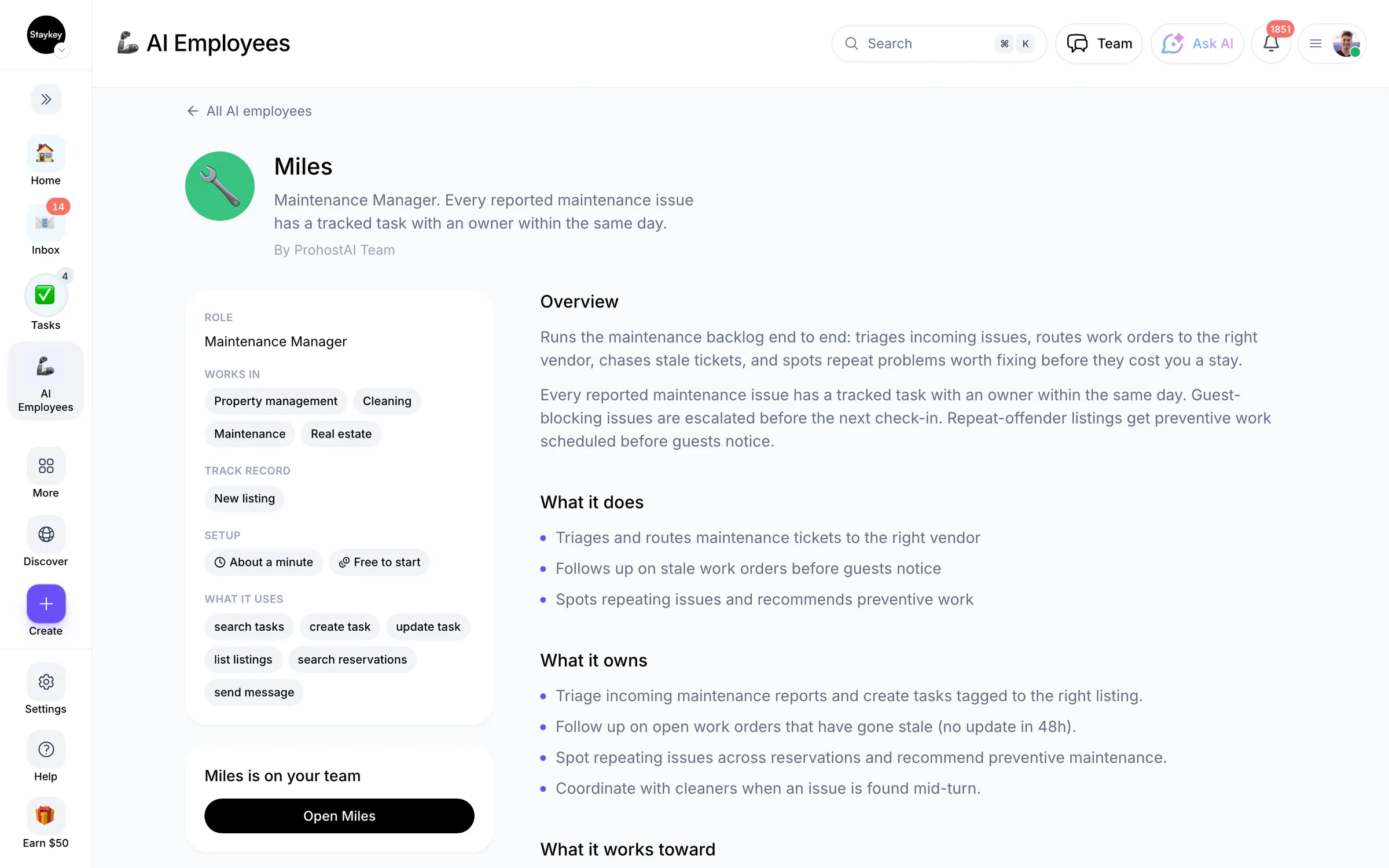Go back to All AI employees
The image size is (1389, 868).
pos(249,111)
